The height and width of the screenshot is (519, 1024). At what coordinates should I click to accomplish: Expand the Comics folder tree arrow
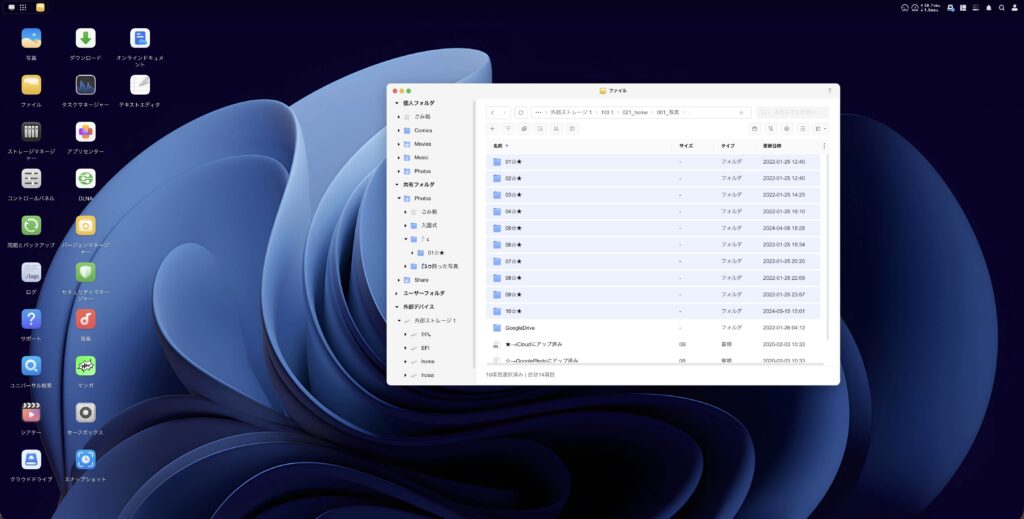(399, 130)
